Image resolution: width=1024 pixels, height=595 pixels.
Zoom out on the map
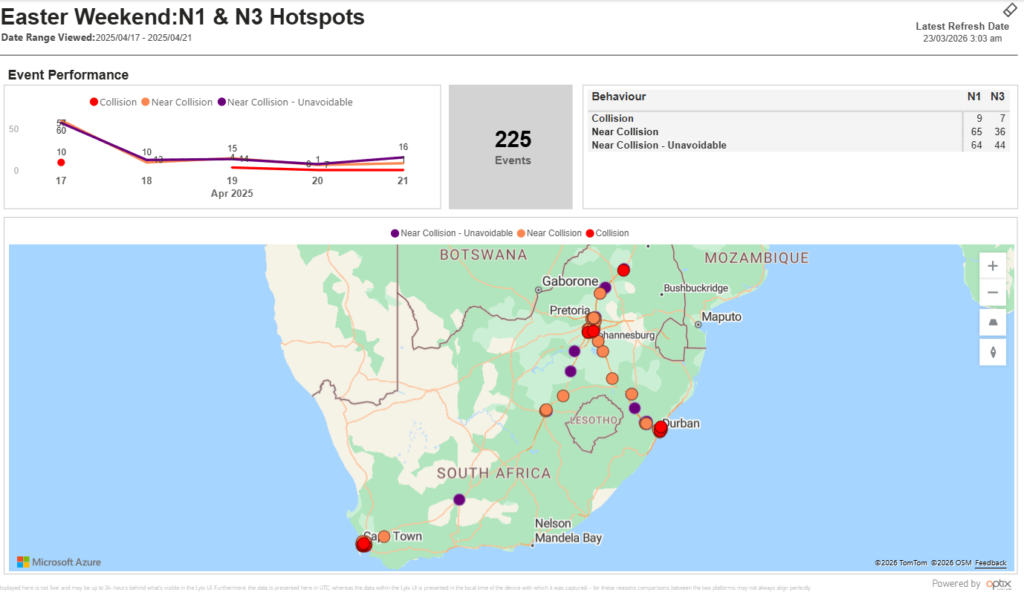(x=992, y=293)
